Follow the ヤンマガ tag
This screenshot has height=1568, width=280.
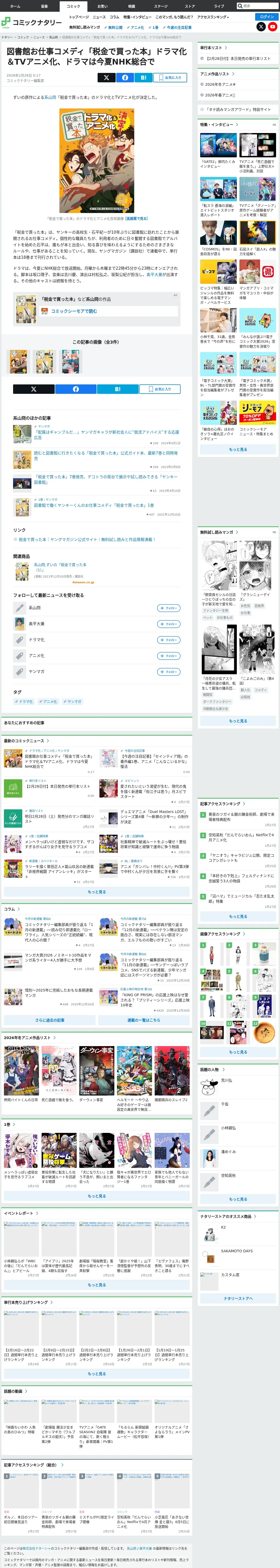169,671
